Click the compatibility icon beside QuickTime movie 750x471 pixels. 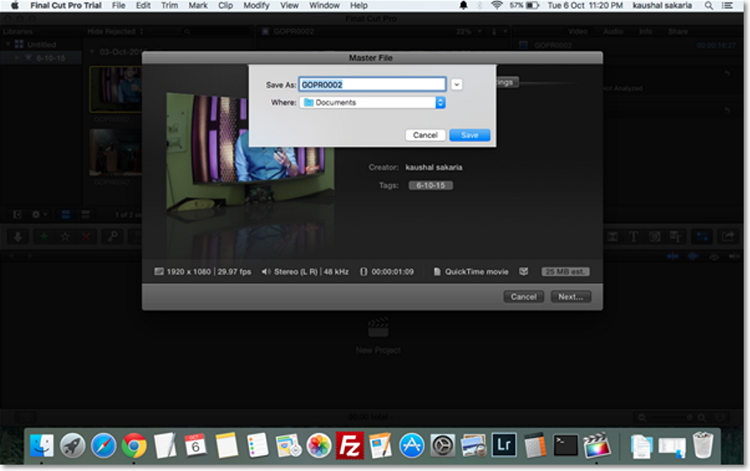click(523, 271)
